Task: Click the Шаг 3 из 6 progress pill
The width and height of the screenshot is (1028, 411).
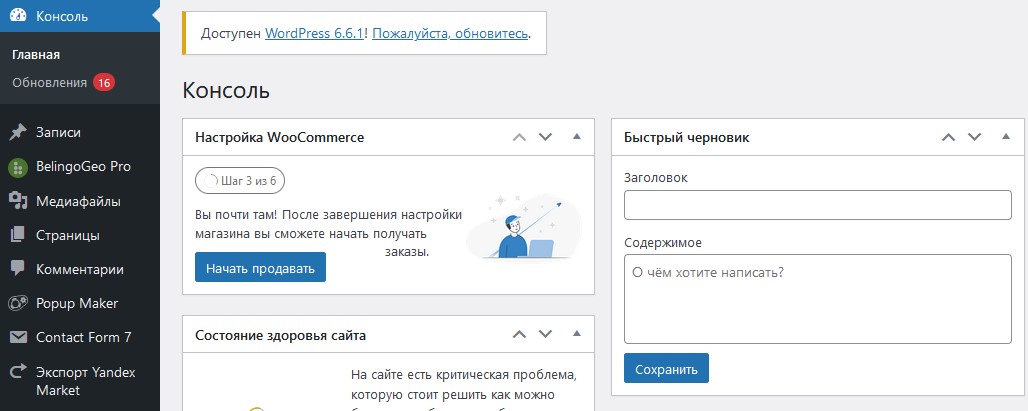Action: [240, 181]
